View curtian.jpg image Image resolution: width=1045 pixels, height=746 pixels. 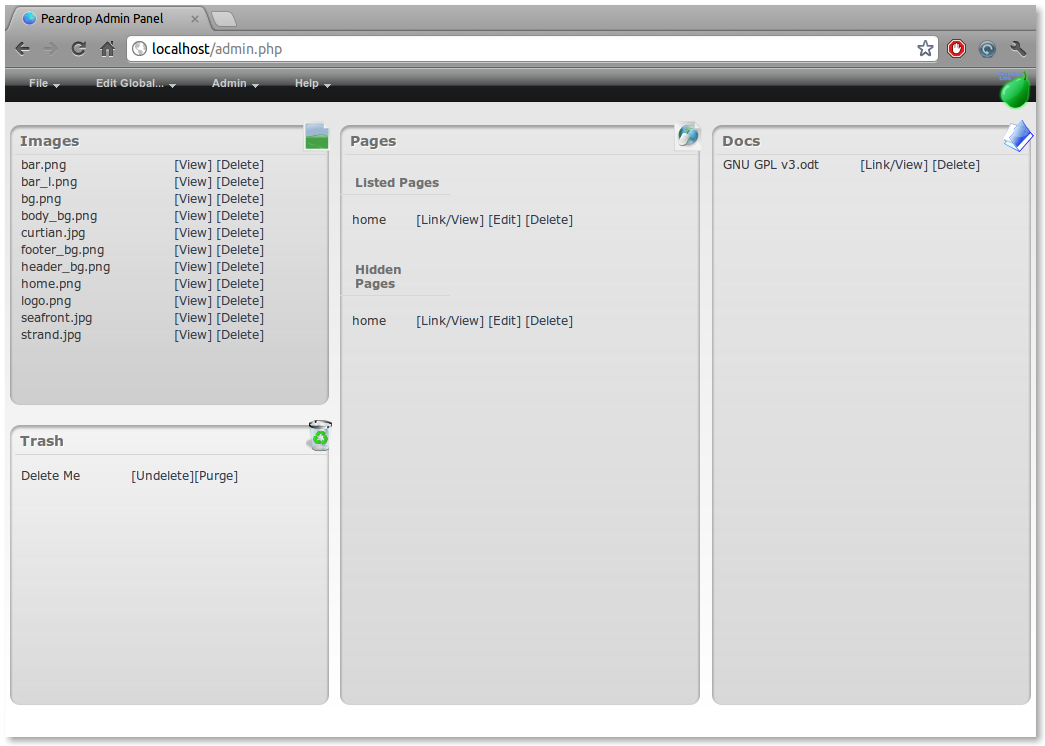click(193, 233)
